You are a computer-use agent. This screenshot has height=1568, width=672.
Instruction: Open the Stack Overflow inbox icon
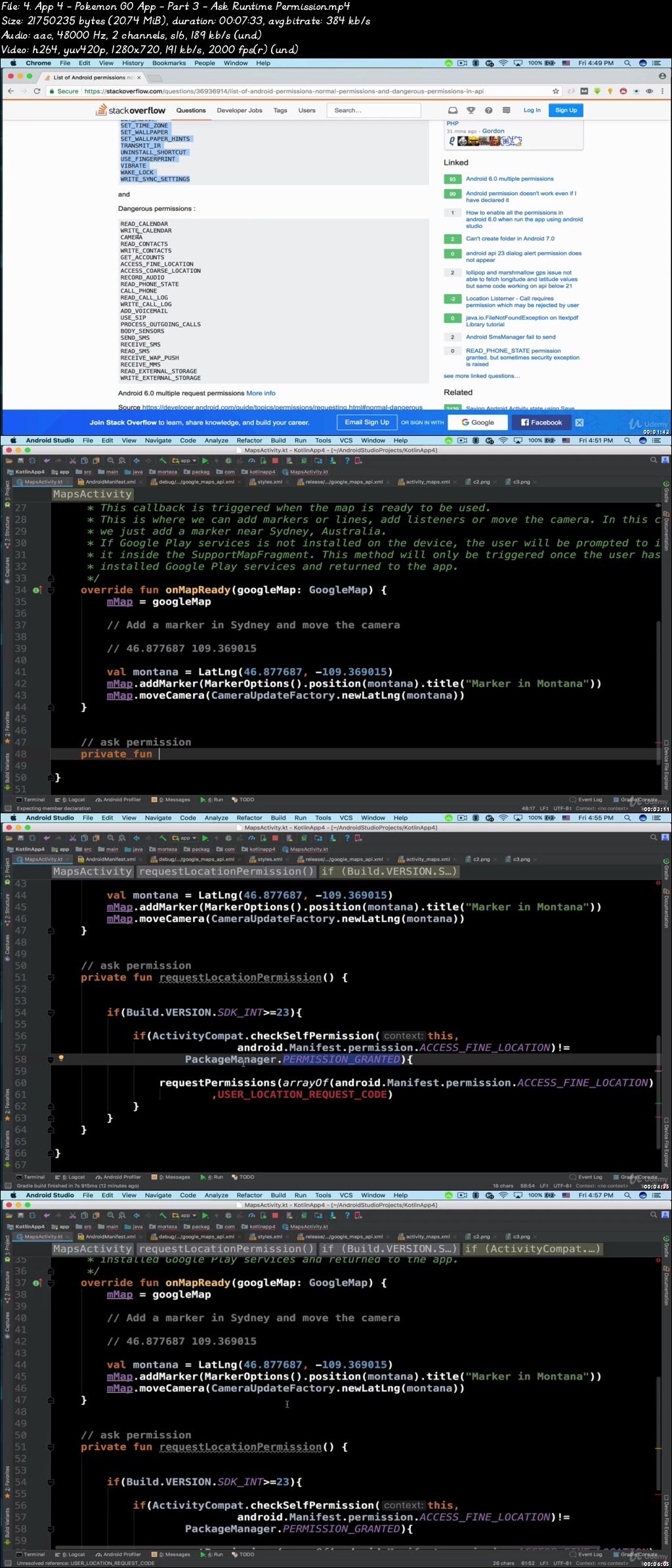click(x=453, y=110)
